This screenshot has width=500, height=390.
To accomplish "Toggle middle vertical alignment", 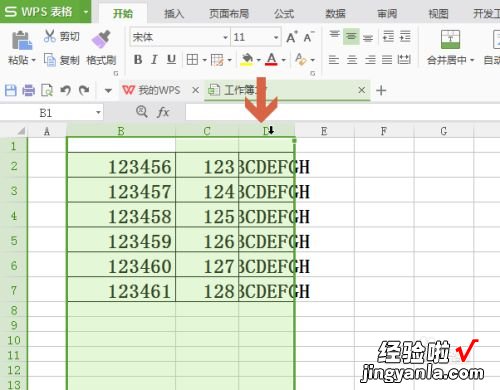I will coord(351,36).
